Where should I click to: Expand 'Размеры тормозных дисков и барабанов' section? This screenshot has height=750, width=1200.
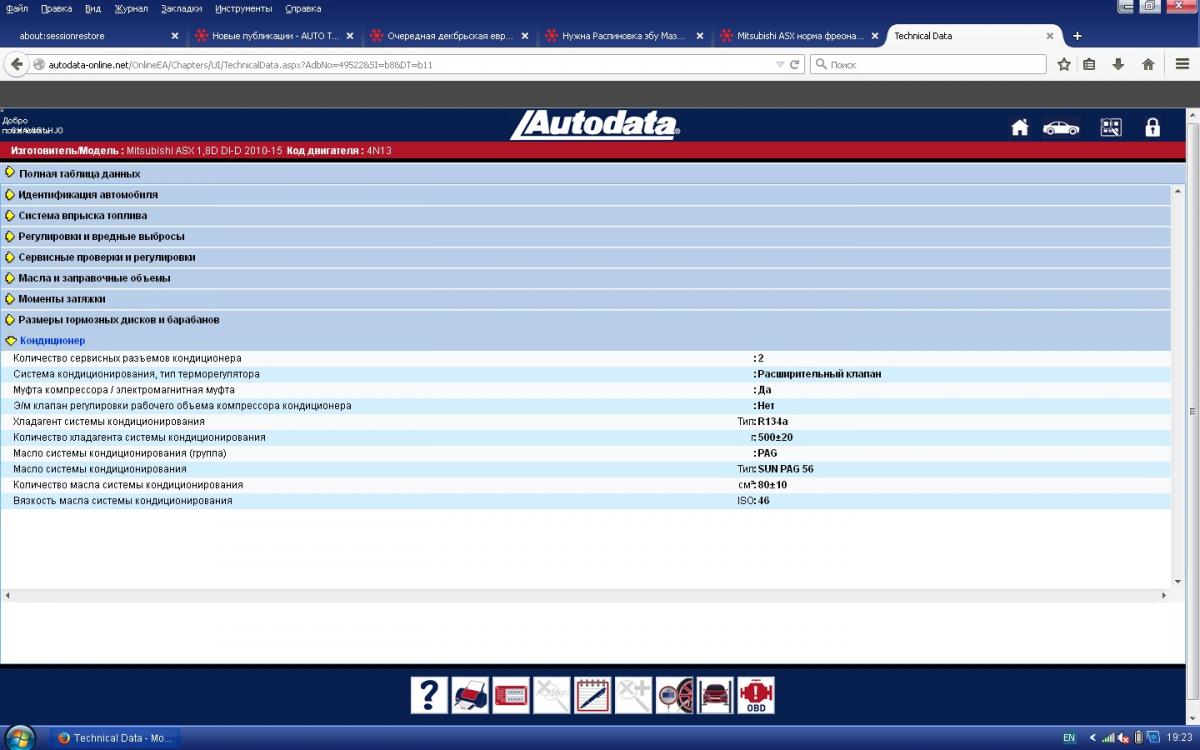click(118, 320)
